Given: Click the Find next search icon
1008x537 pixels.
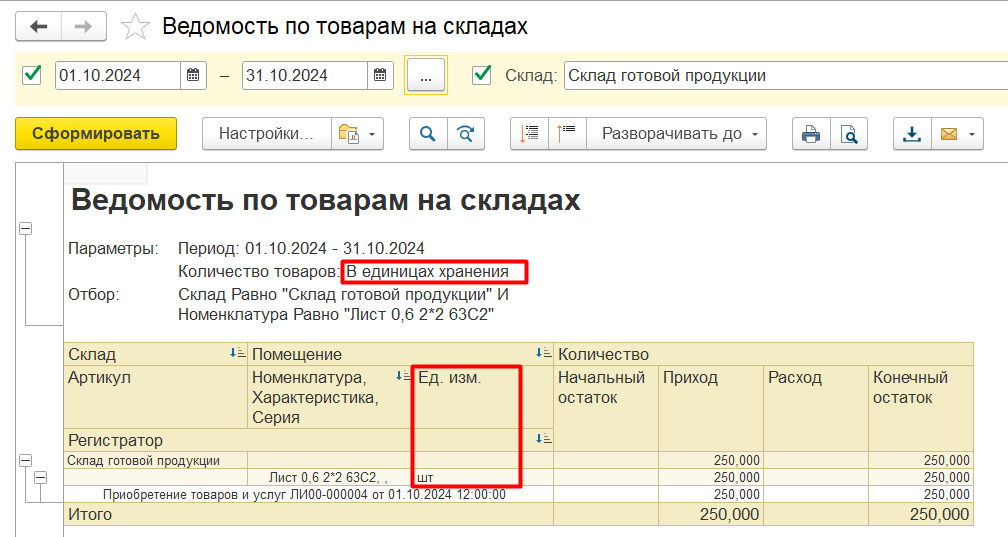Looking at the screenshot, I should 465,134.
